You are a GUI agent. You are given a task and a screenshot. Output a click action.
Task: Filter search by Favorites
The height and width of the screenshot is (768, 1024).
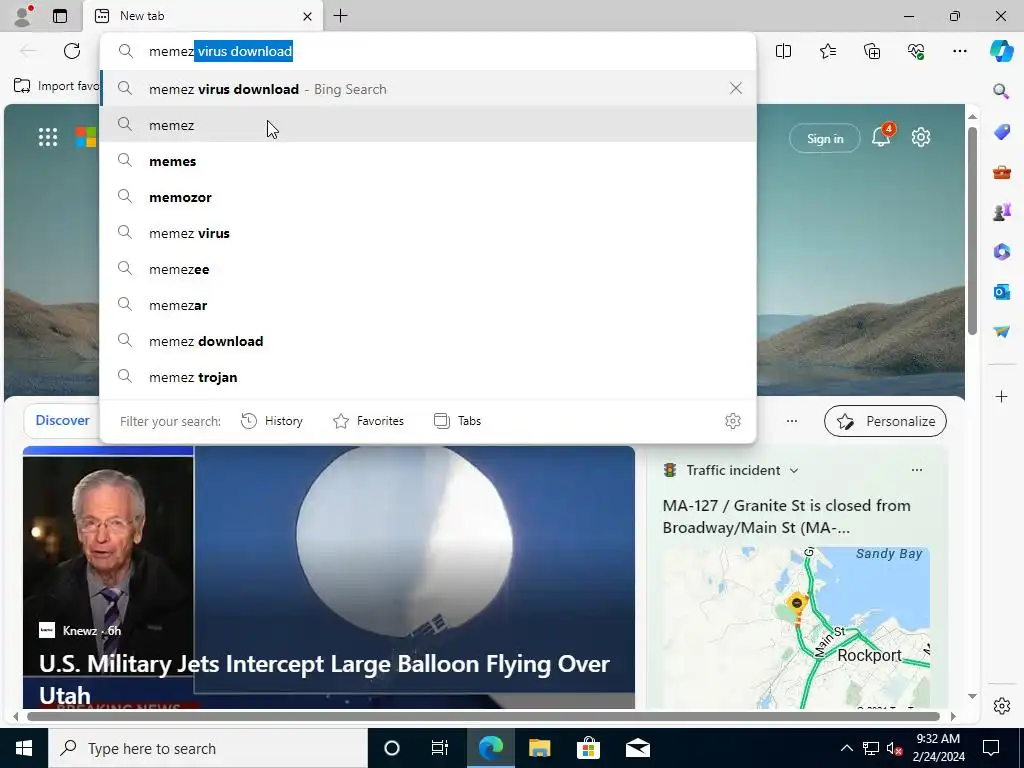368,421
